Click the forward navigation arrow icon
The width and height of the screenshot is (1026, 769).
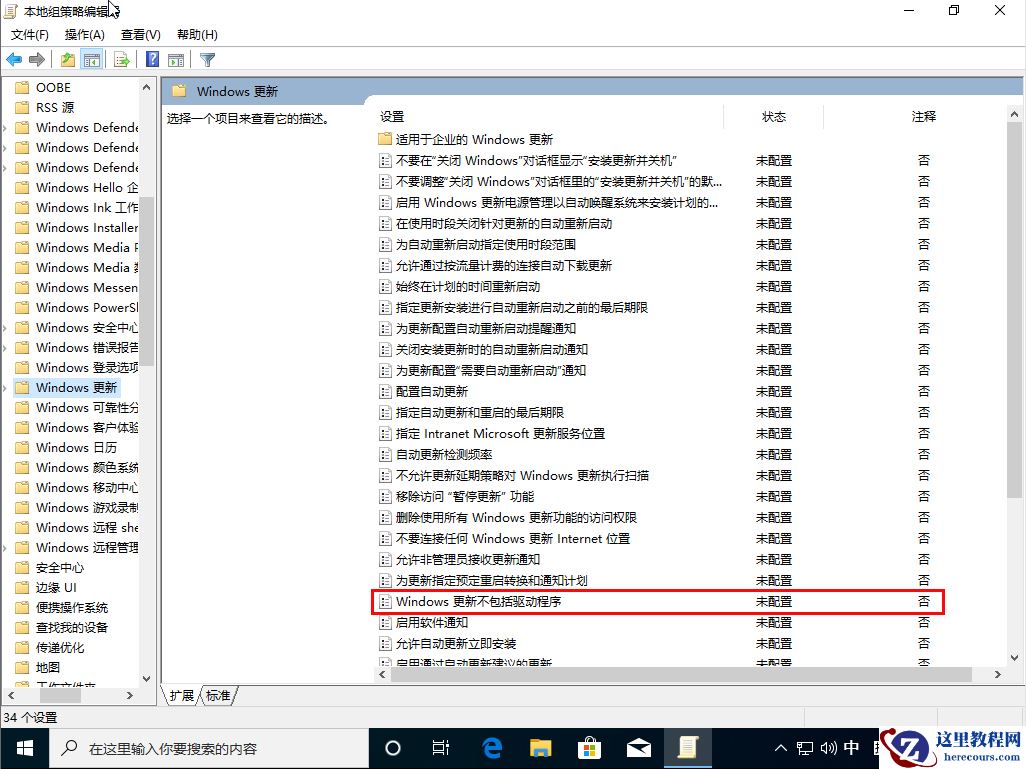point(36,59)
